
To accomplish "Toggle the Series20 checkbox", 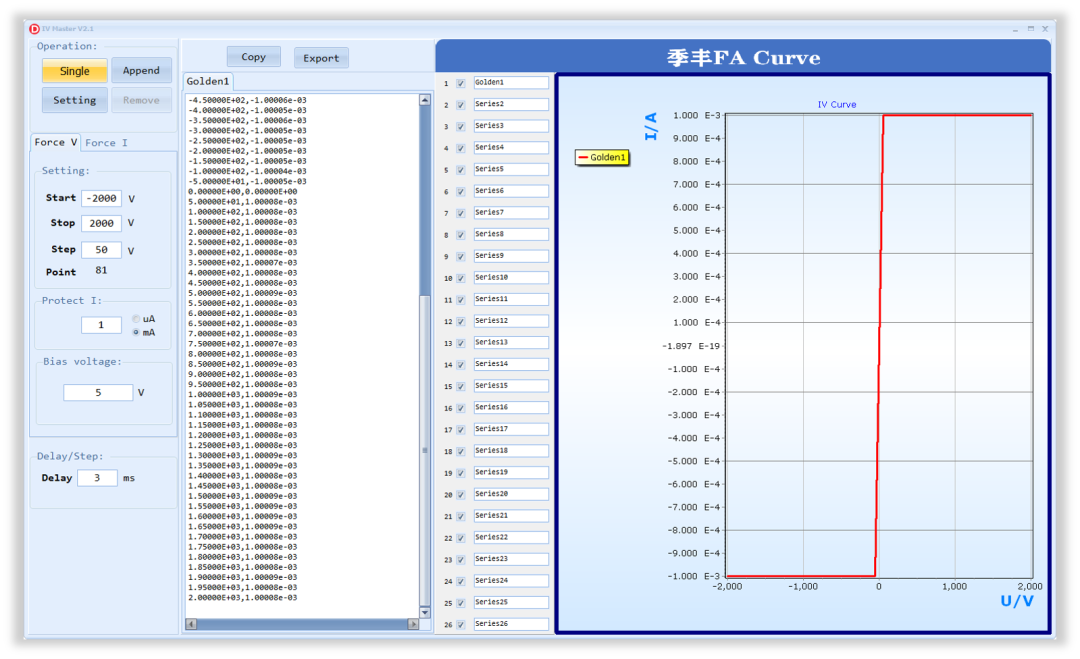I will pos(461,495).
